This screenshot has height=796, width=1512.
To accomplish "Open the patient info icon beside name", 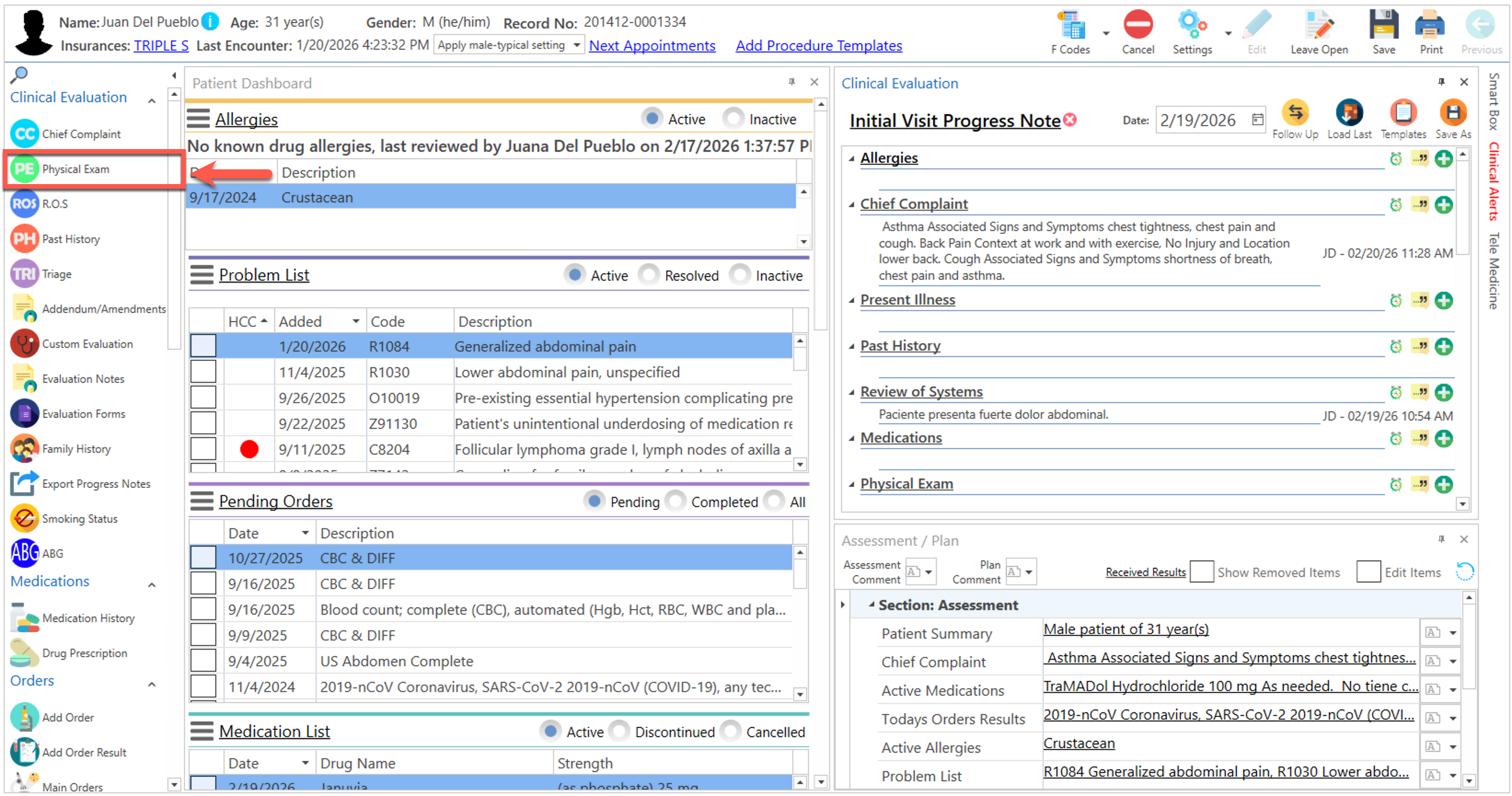I will click(210, 22).
